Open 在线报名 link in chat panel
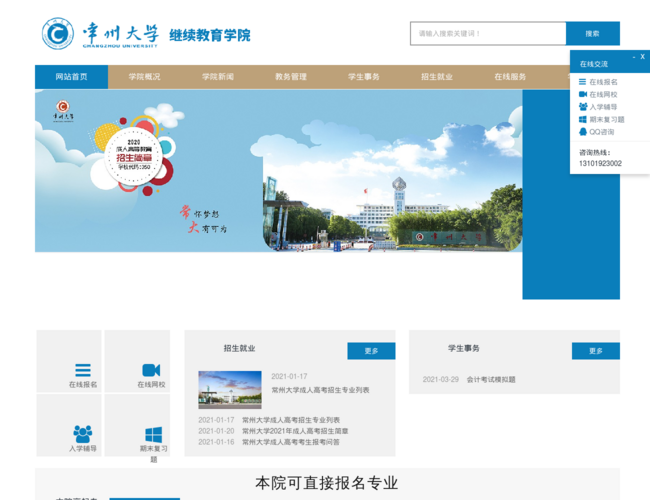 (603, 82)
